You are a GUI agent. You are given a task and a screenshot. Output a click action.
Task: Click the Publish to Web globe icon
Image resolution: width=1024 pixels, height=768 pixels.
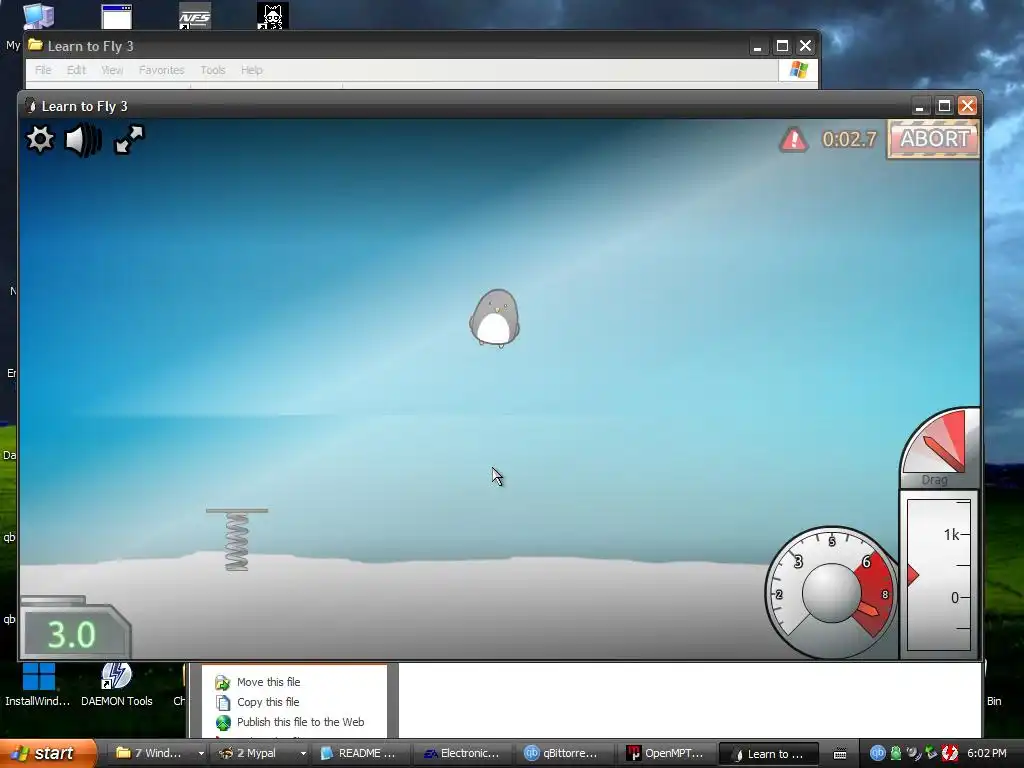click(x=223, y=722)
